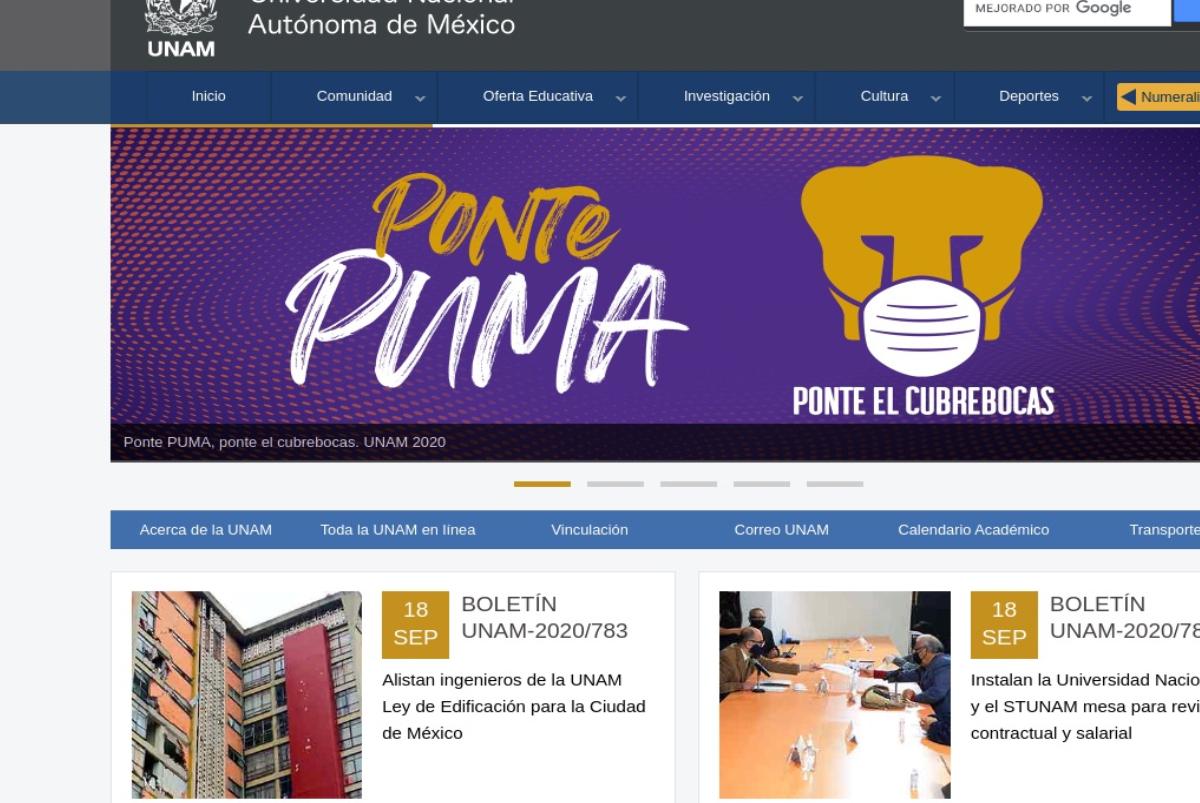Viewport: 1200px width, 803px height.
Task: Open the Investigación menu chevron
Action: click(797, 98)
